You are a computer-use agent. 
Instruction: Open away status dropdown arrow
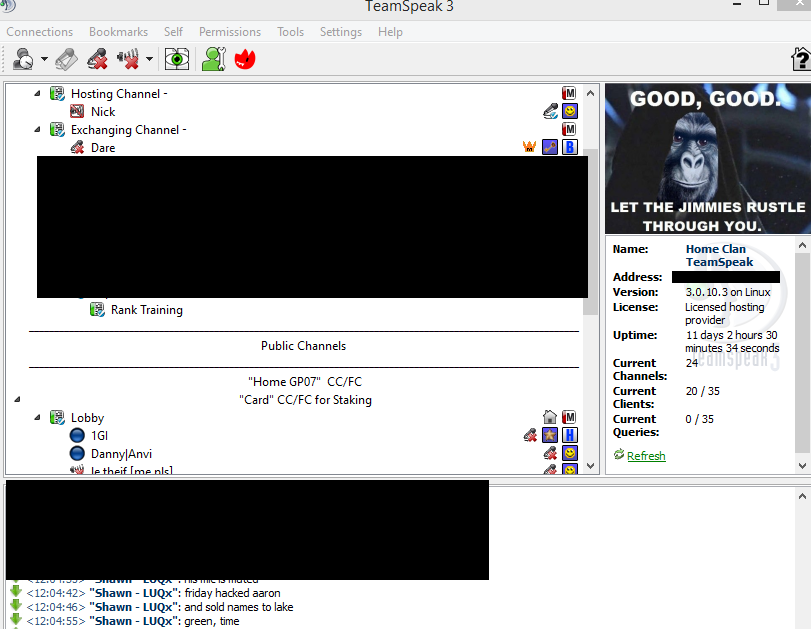[x=44, y=59]
